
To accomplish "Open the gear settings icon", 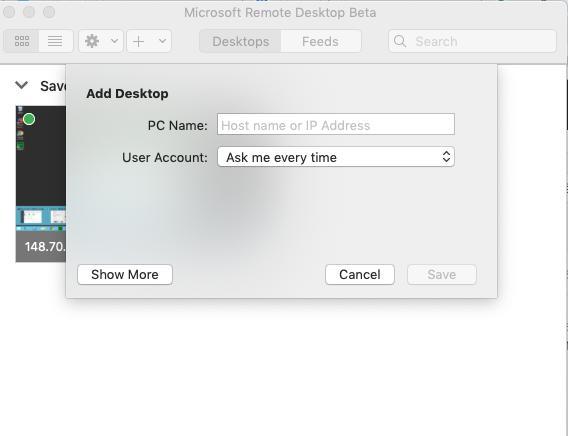I will (x=92, y=41).
